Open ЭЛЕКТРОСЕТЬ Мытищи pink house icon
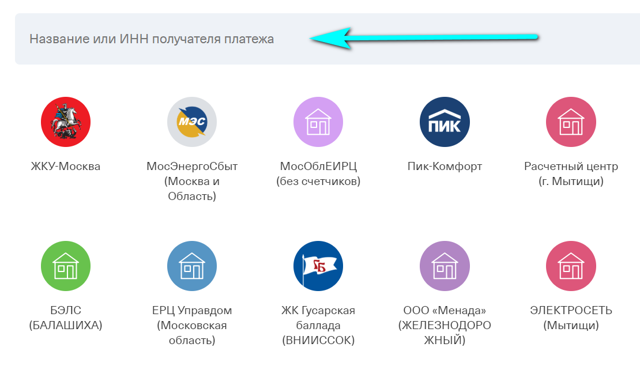The image size is (640, 366). 571,266
